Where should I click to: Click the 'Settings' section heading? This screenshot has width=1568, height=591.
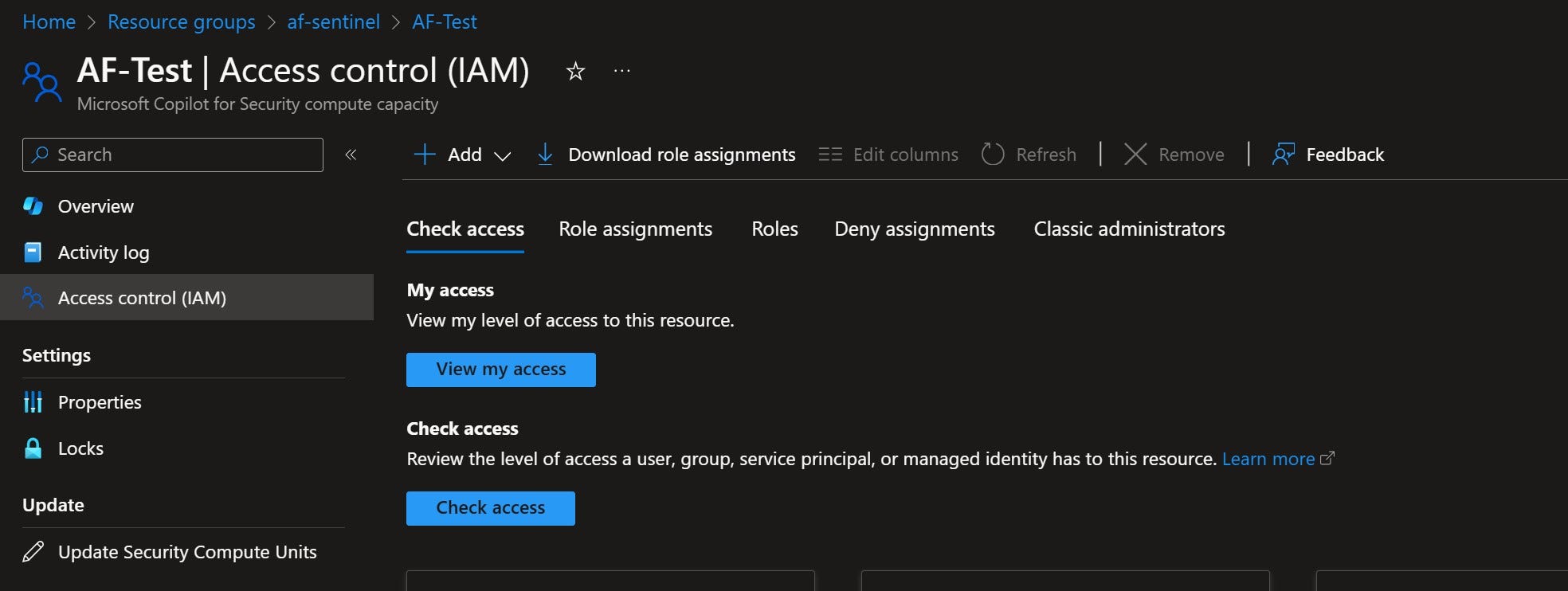[57, 355]
